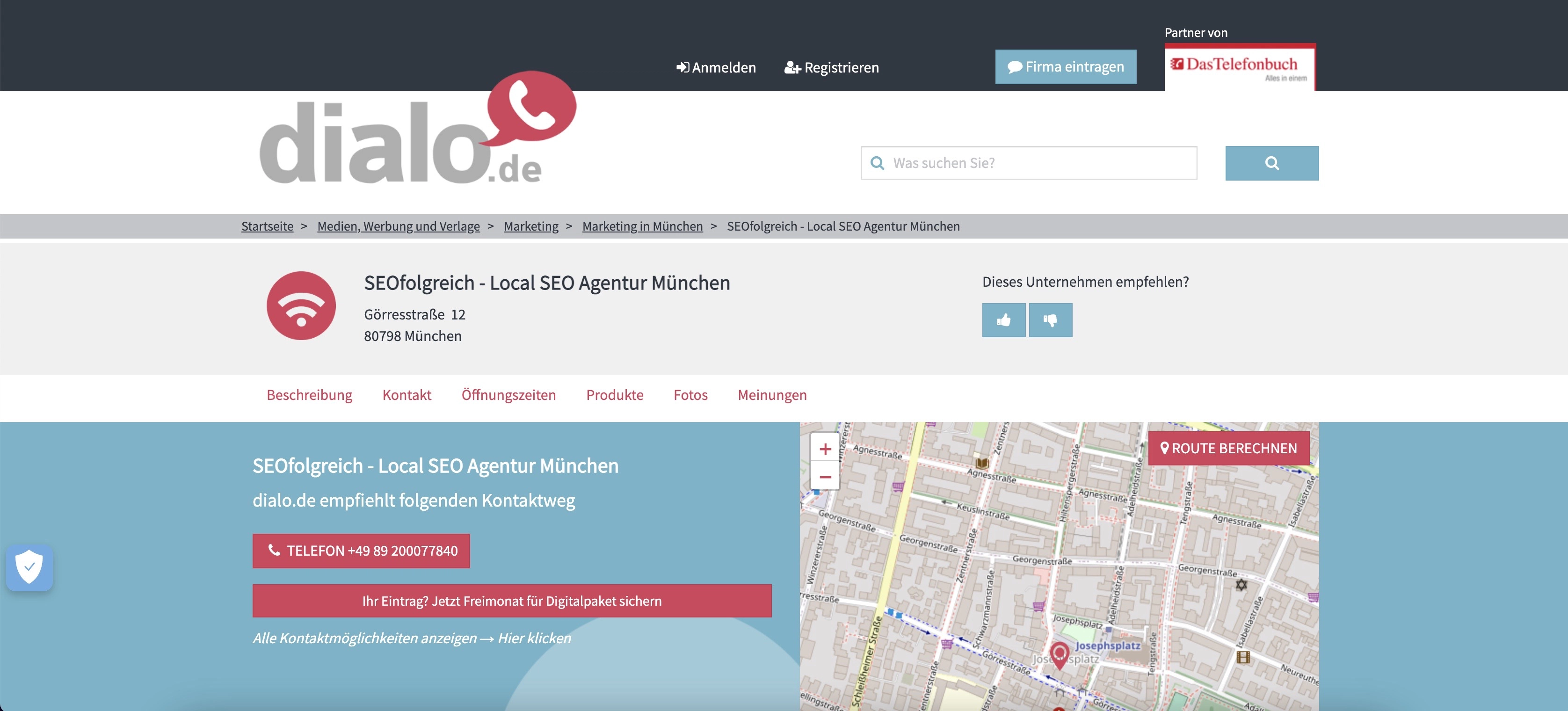Click the company title heading in header
The image size is (1568, 711).
click(x=547, y=283)
